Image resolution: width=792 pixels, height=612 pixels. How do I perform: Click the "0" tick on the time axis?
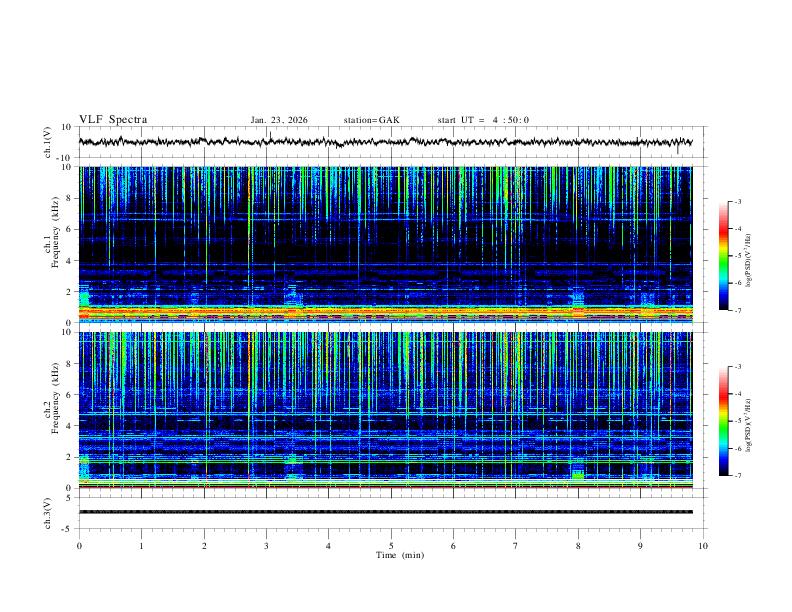coord(79,546)
